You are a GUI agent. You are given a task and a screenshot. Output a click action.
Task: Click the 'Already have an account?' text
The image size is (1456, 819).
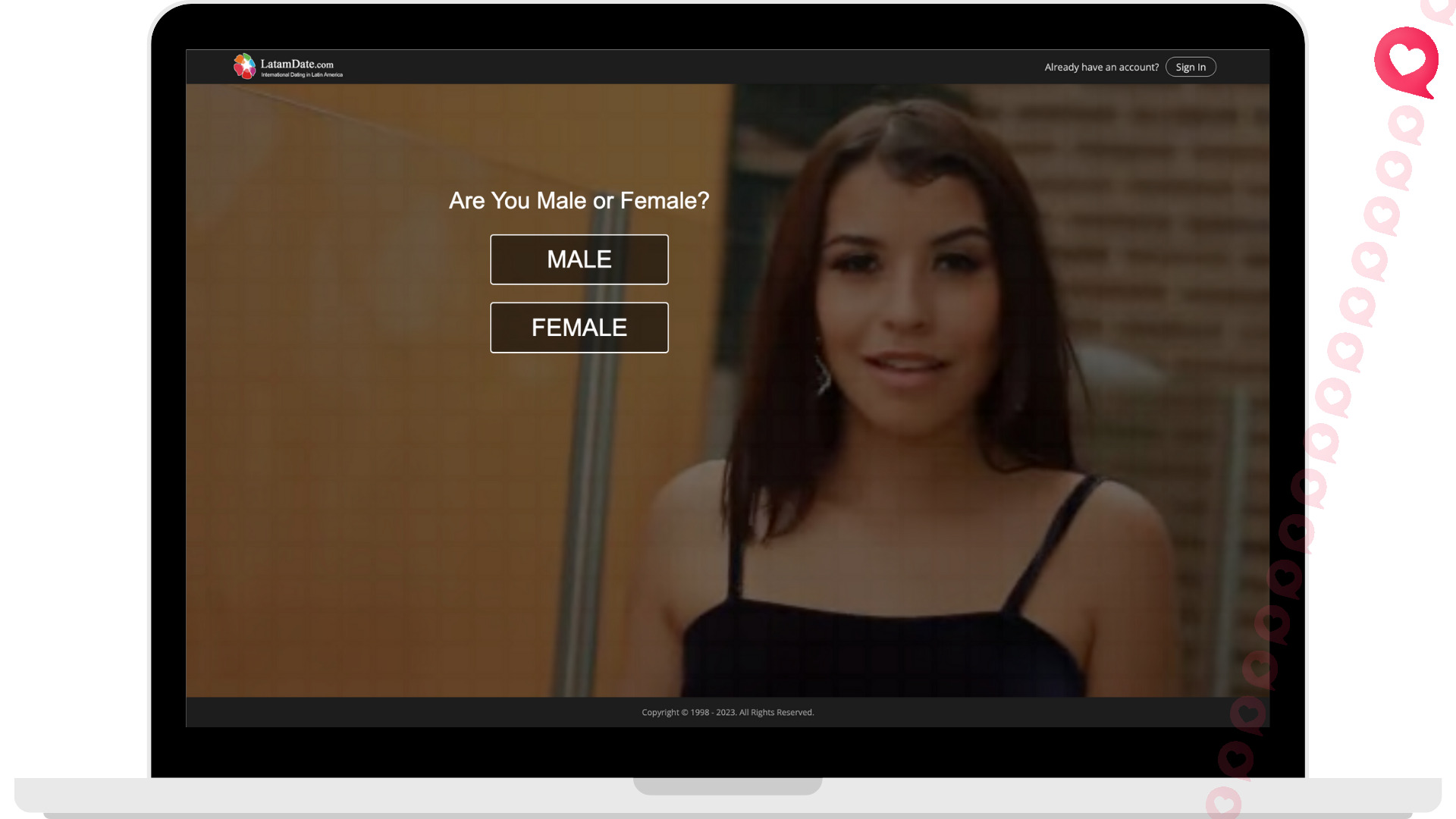pyautogui.click(x=1101, y=67)
